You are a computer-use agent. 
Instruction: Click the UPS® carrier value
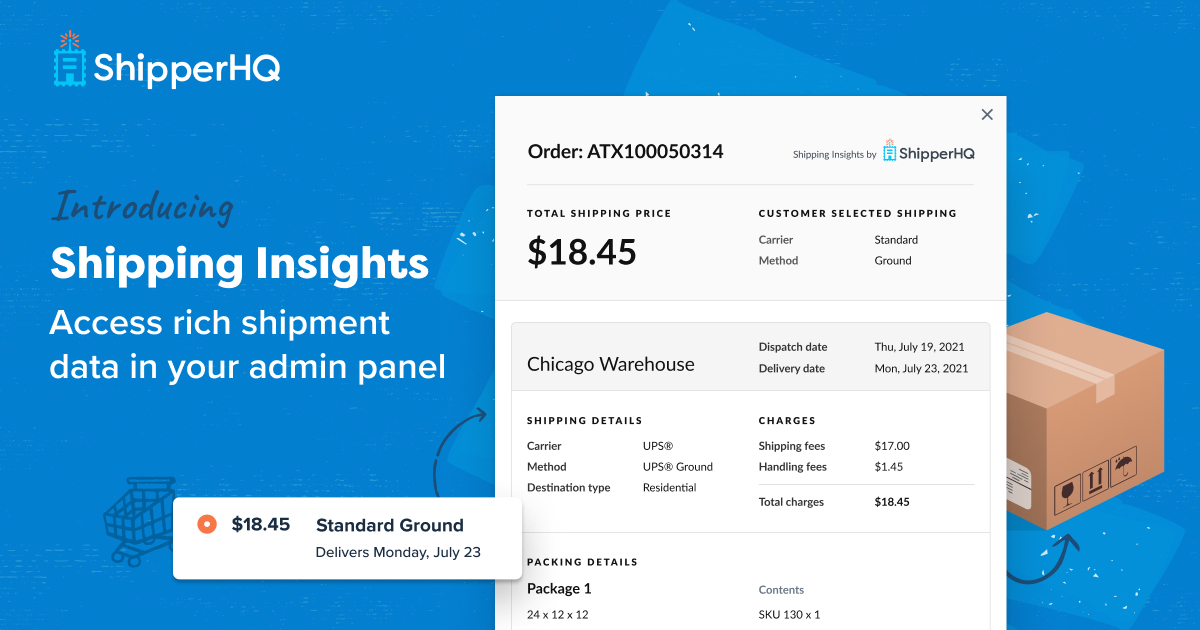(658, 446)
